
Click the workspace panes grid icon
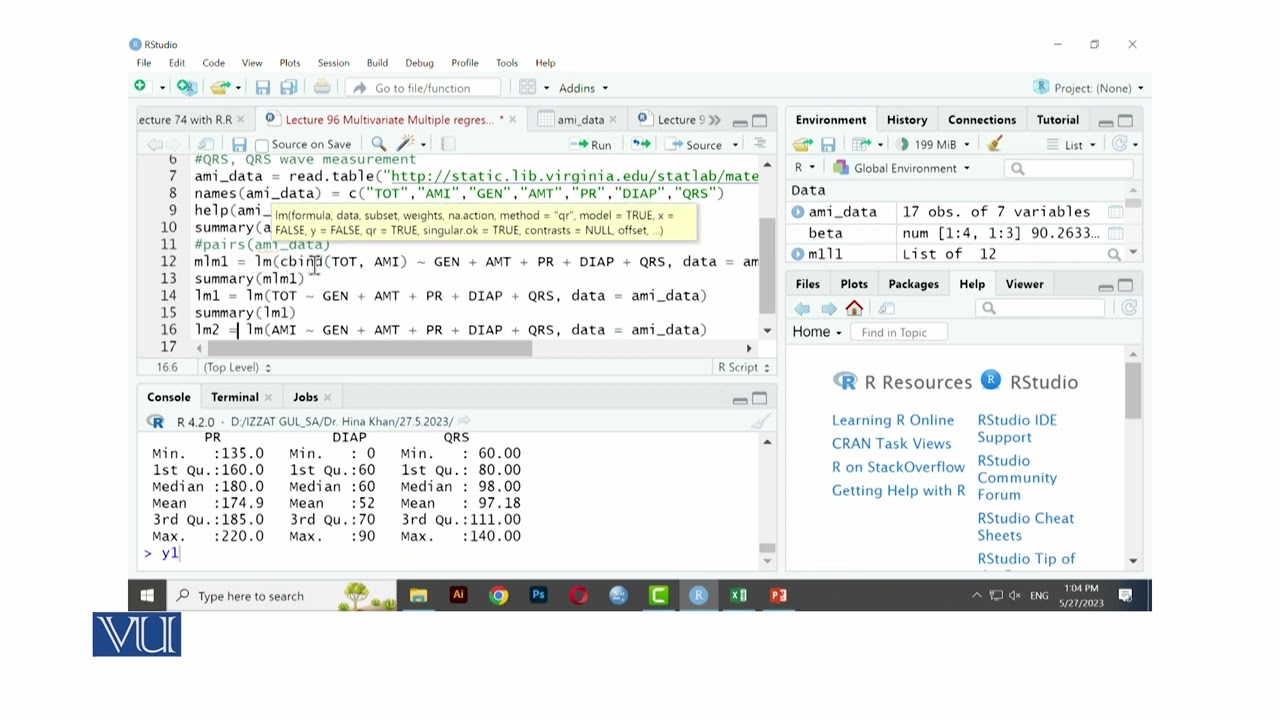click(x=527, y=88)
